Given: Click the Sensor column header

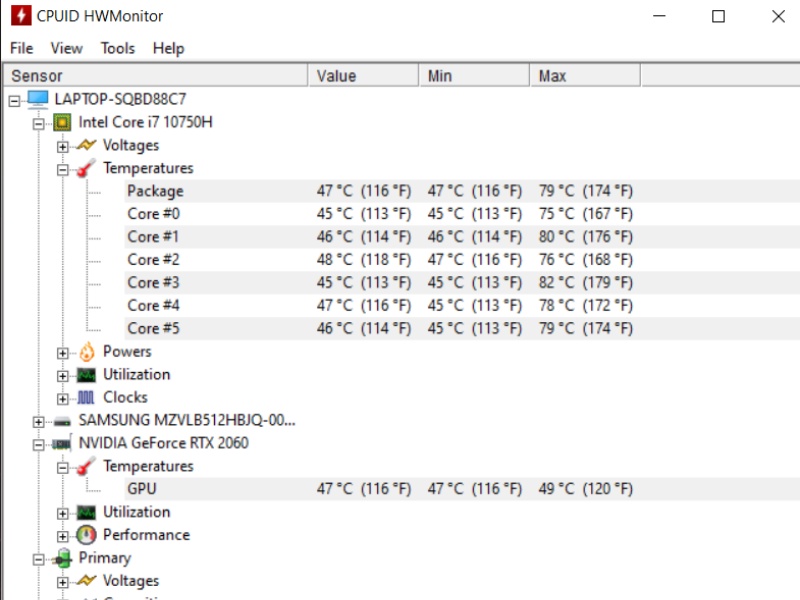Looking at the screenshot, I should click(x=155, y=76).
